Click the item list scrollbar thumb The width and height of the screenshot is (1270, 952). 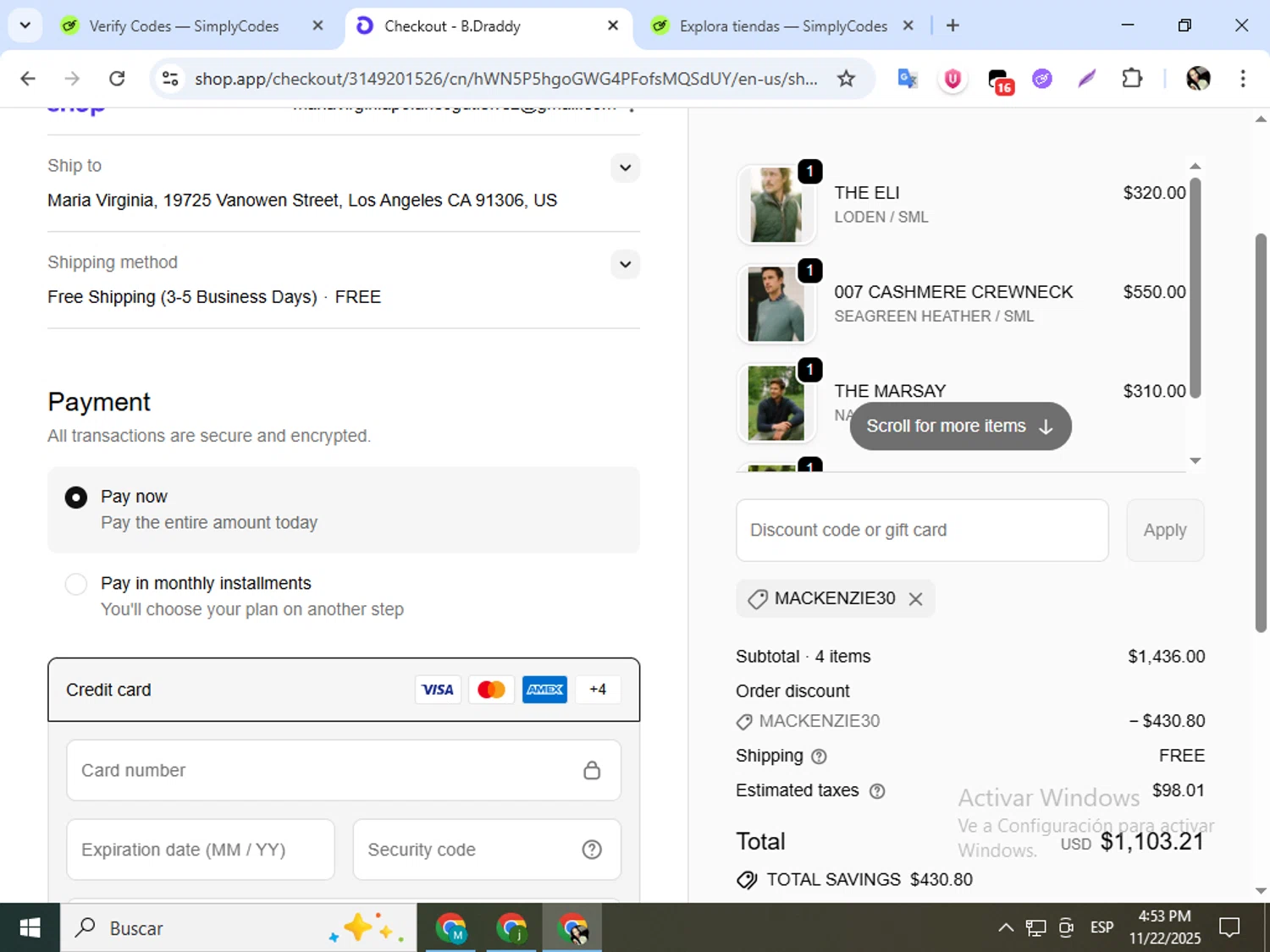[x=1195, y=287]
